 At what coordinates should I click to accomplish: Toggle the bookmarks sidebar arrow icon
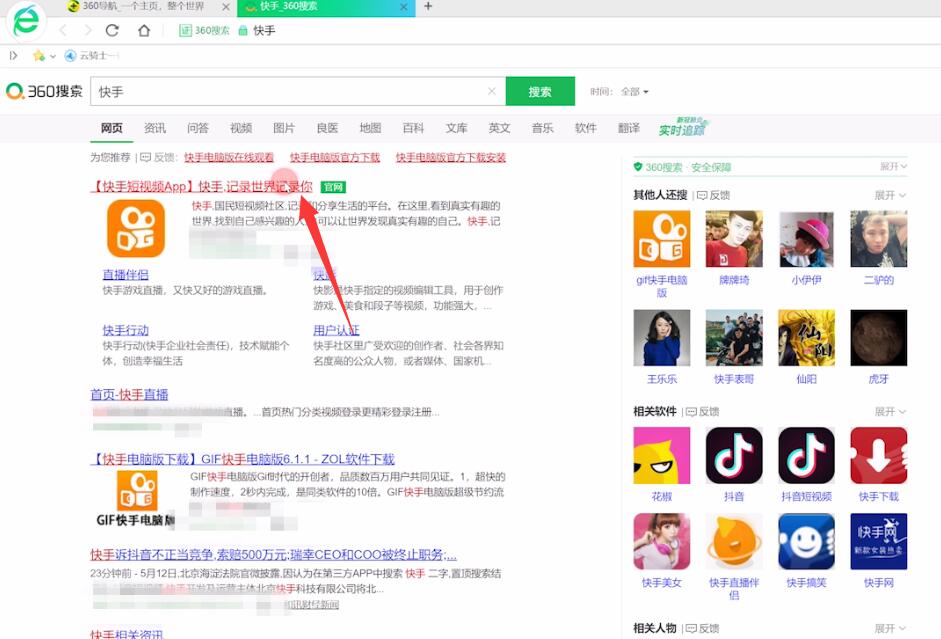[13, 56]
